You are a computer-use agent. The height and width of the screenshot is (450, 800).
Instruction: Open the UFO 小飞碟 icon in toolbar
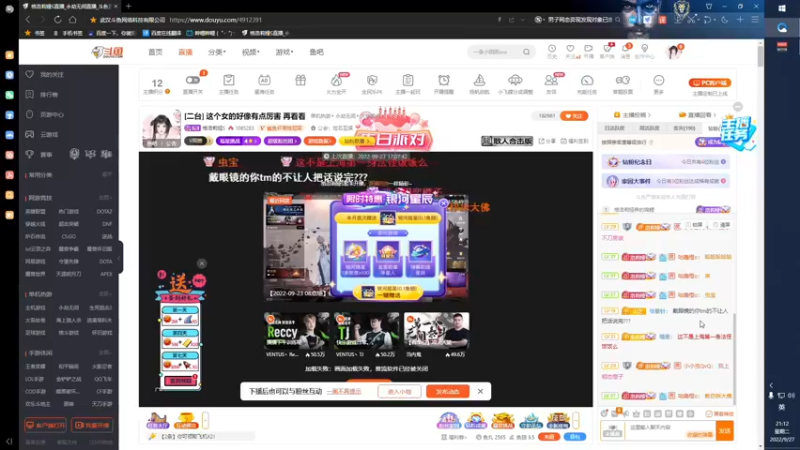click(x=515, y=81)
